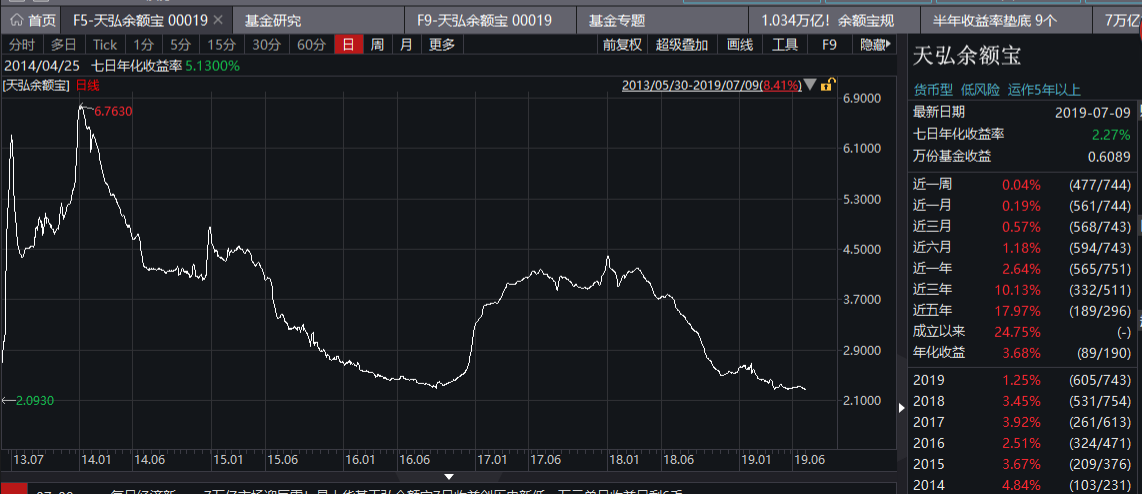
Task: Click the 6.9000 axis label
Action: pyautogui.click(x=863, y=98)
